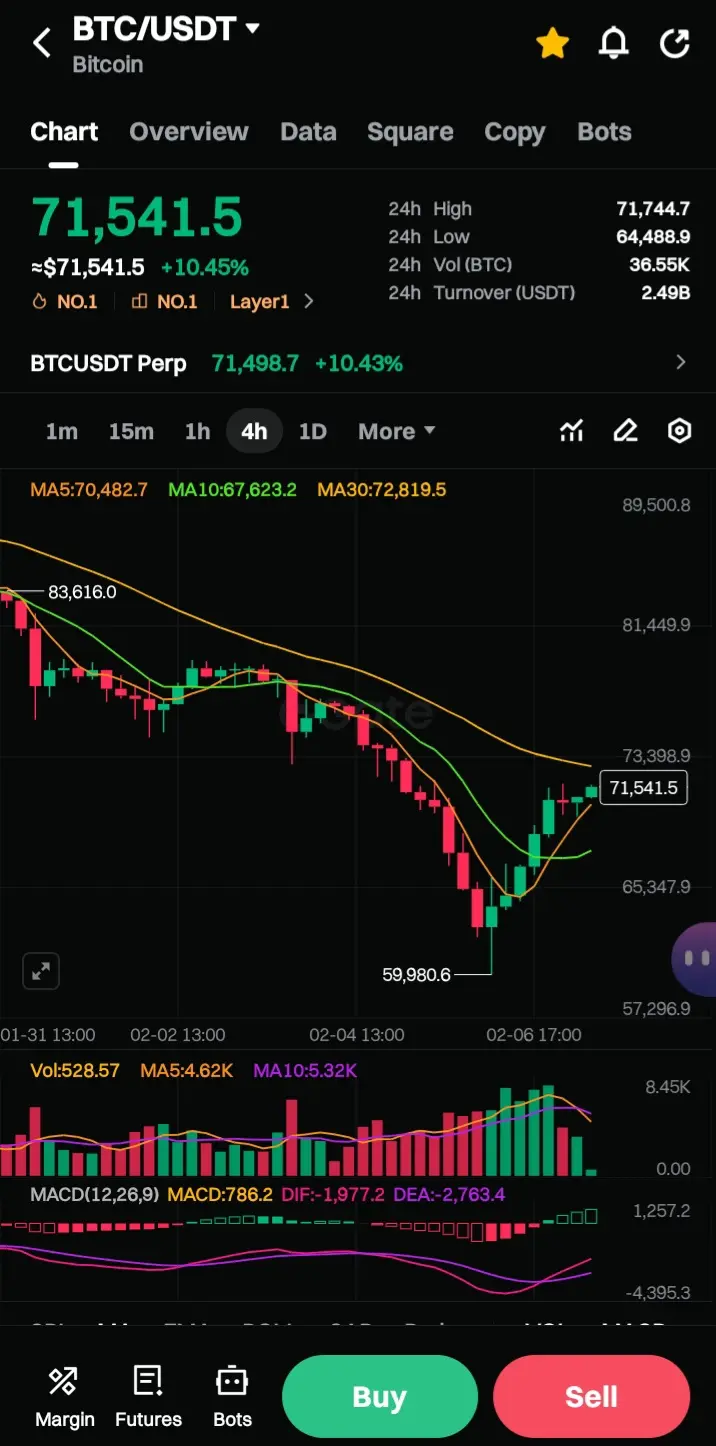This screenshot has height=1446, width=716.
Task: Select the 1D timeframe
Action: click(x=313, y=431)
